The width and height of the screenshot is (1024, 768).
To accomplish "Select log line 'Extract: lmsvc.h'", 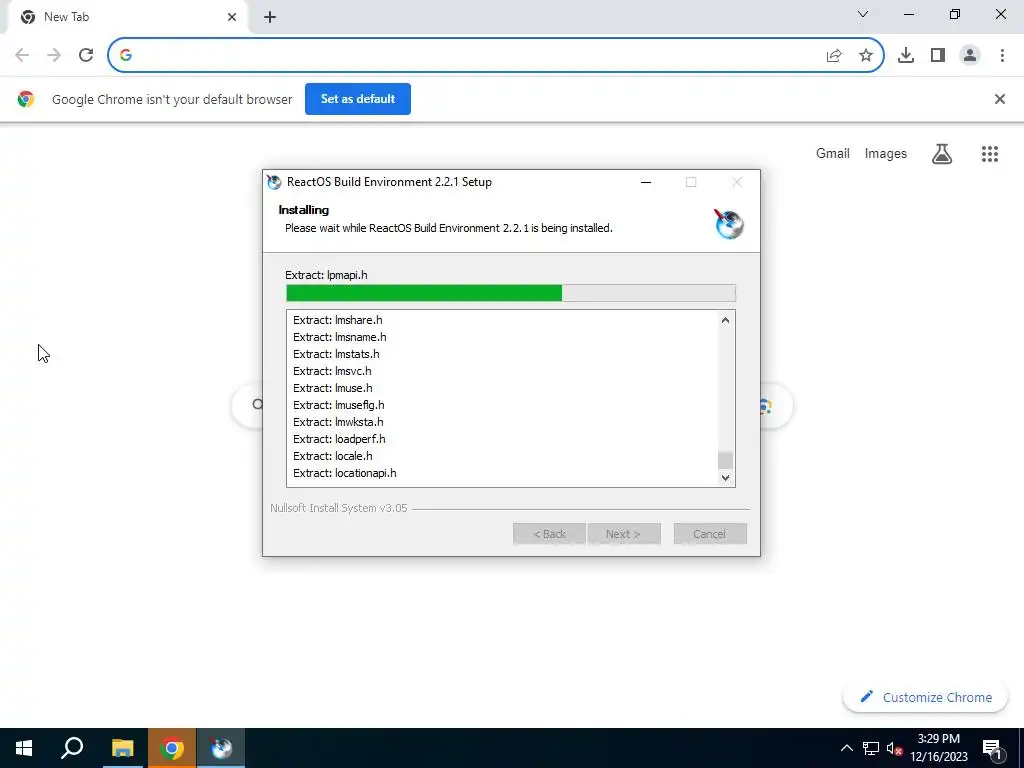I will pos(332,371).
